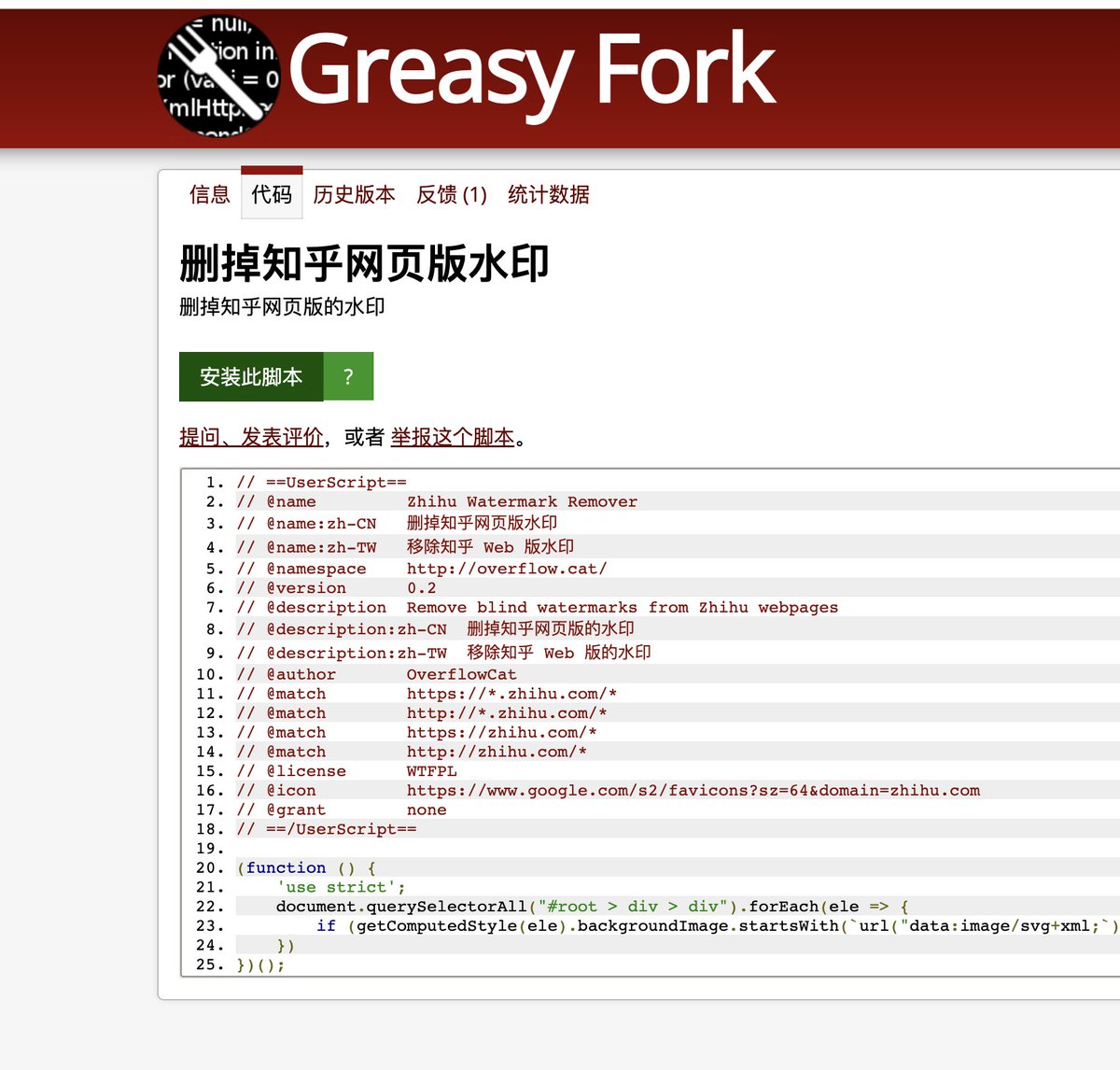Viewport: 1120px width, 1070px height.
Task: Open the 历史版本 tab
Action: 355,194
